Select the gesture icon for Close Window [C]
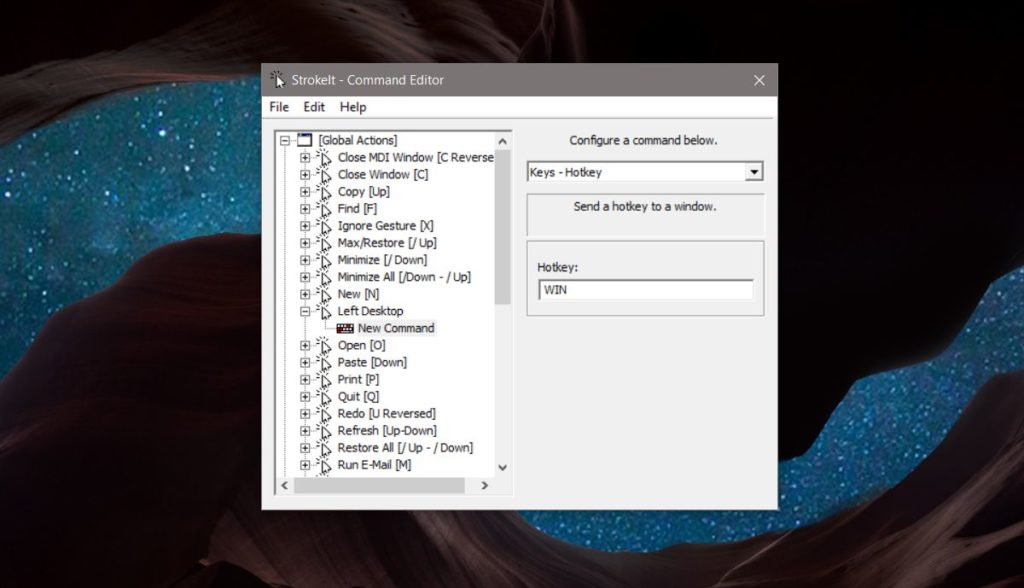The image size is (1024, 588). [327, 174]
